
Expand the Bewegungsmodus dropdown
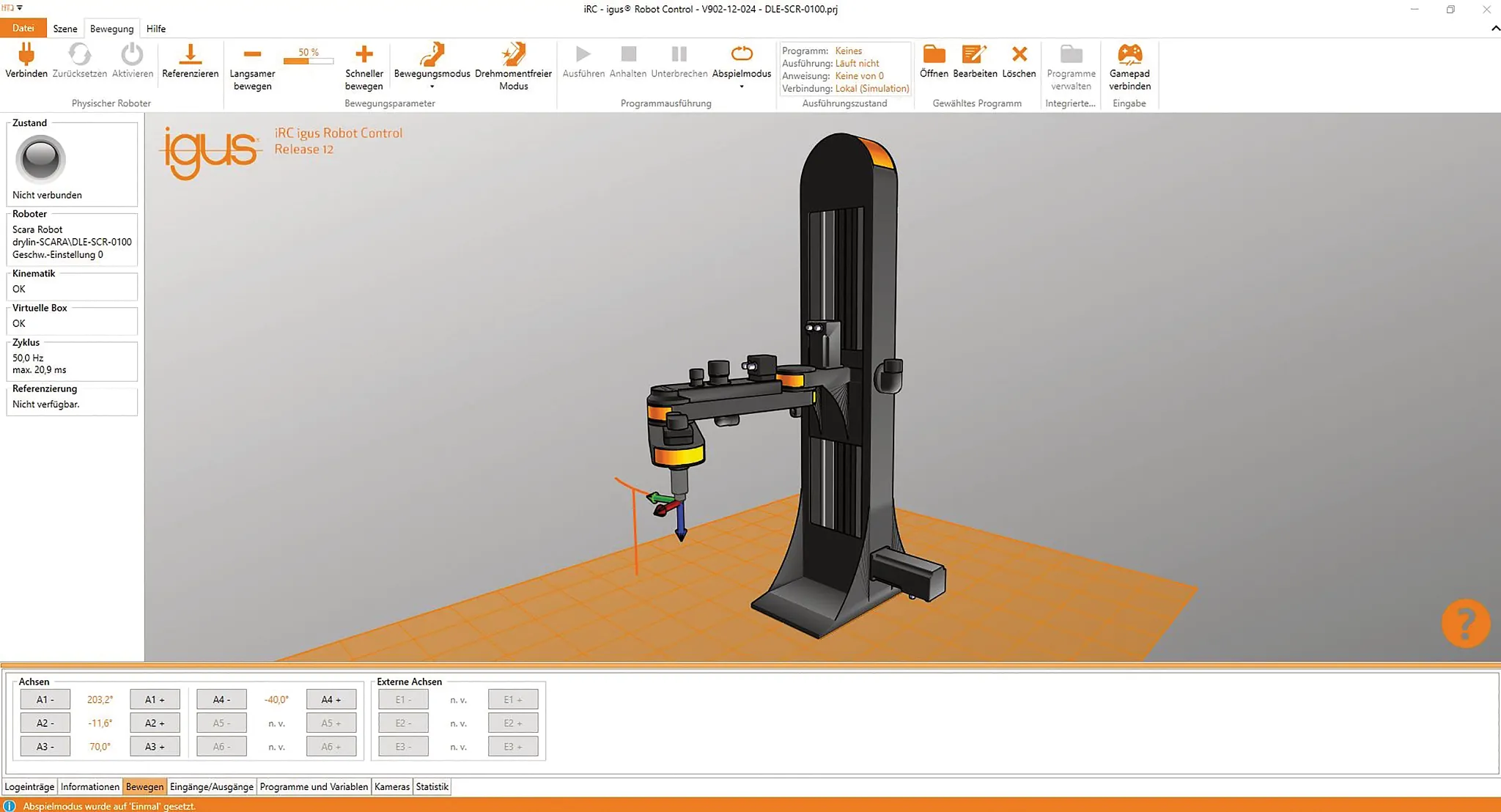coord(432,86)
